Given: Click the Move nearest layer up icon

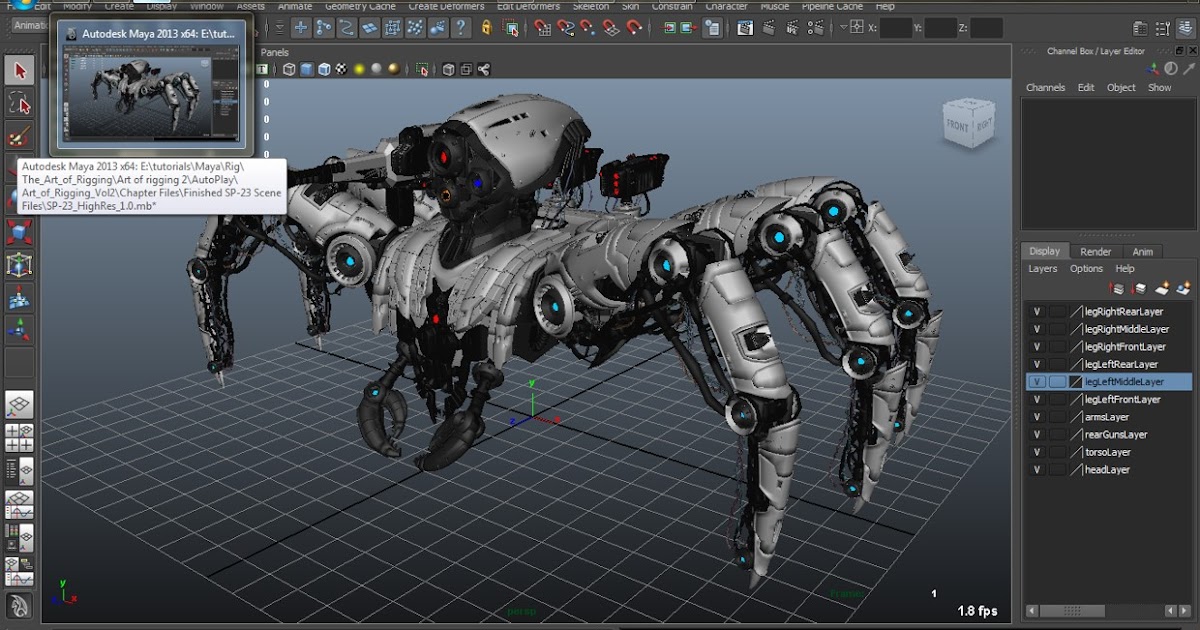Looking at the screenshot, I should [x=1115, y=289].
